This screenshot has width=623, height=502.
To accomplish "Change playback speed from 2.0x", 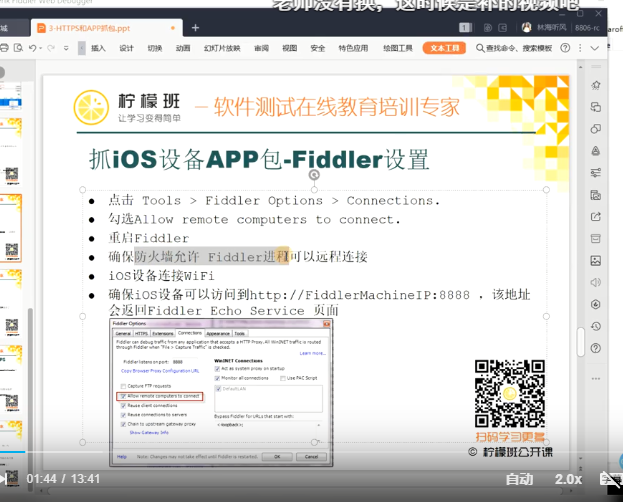I will (568, 479).
